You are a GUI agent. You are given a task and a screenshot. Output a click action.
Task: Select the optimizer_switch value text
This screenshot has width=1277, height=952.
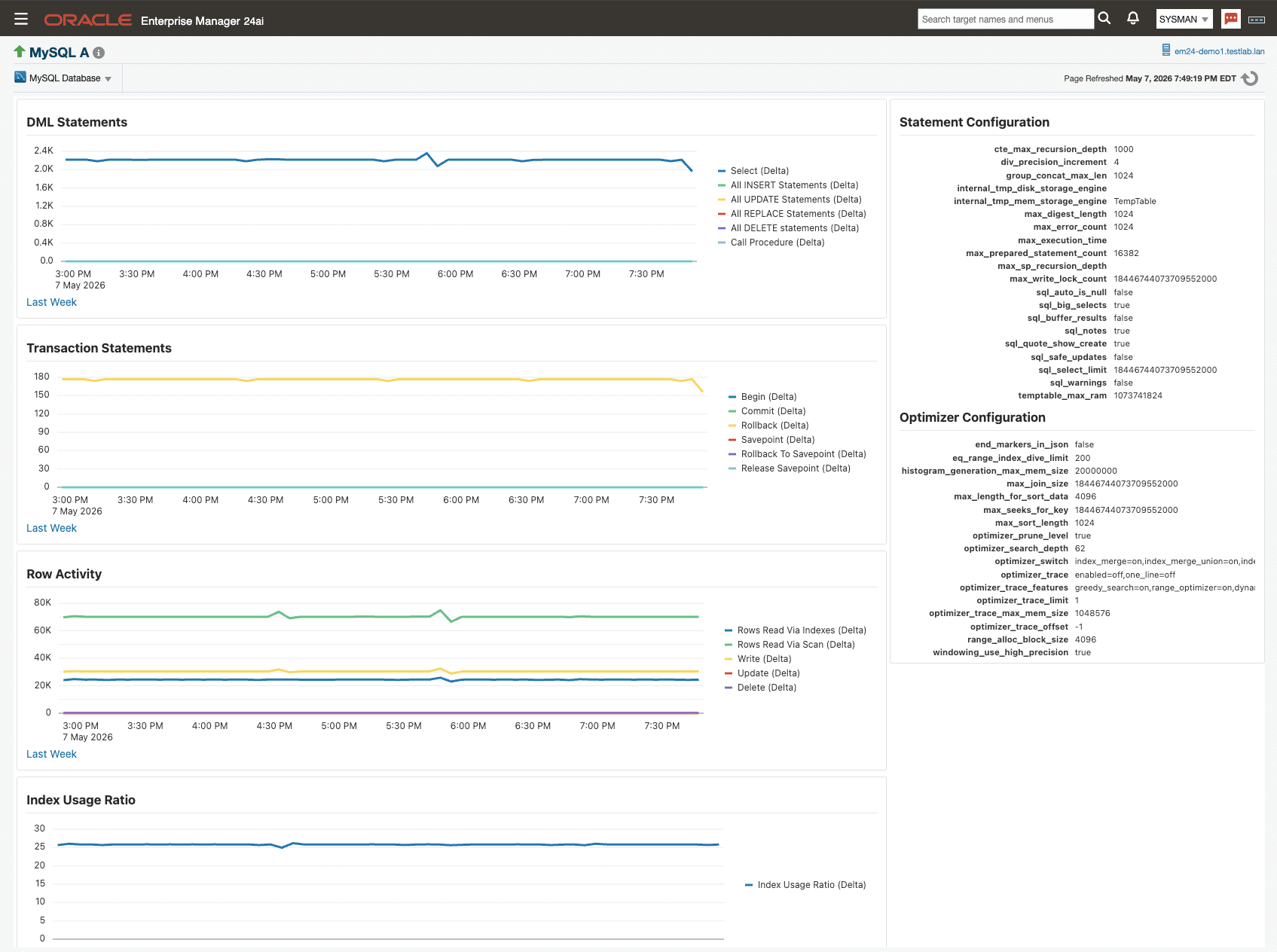[1165, 561]
